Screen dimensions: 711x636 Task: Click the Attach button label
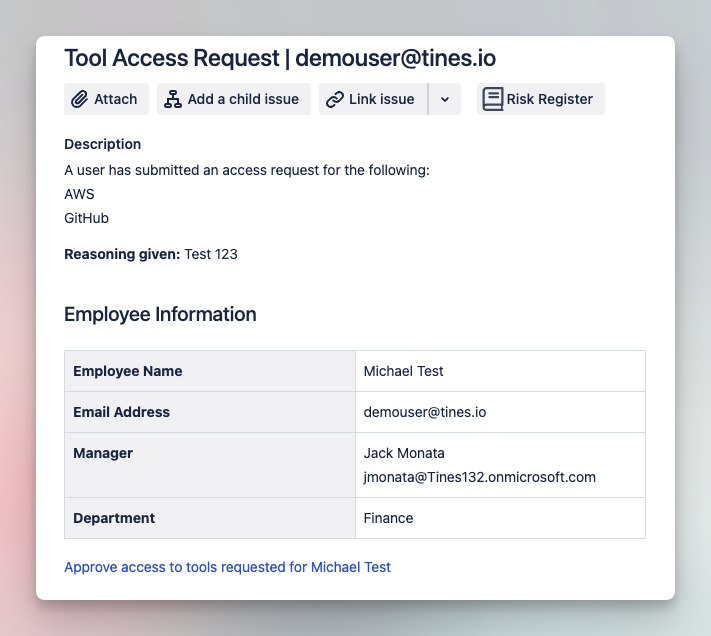pos(116,99)
